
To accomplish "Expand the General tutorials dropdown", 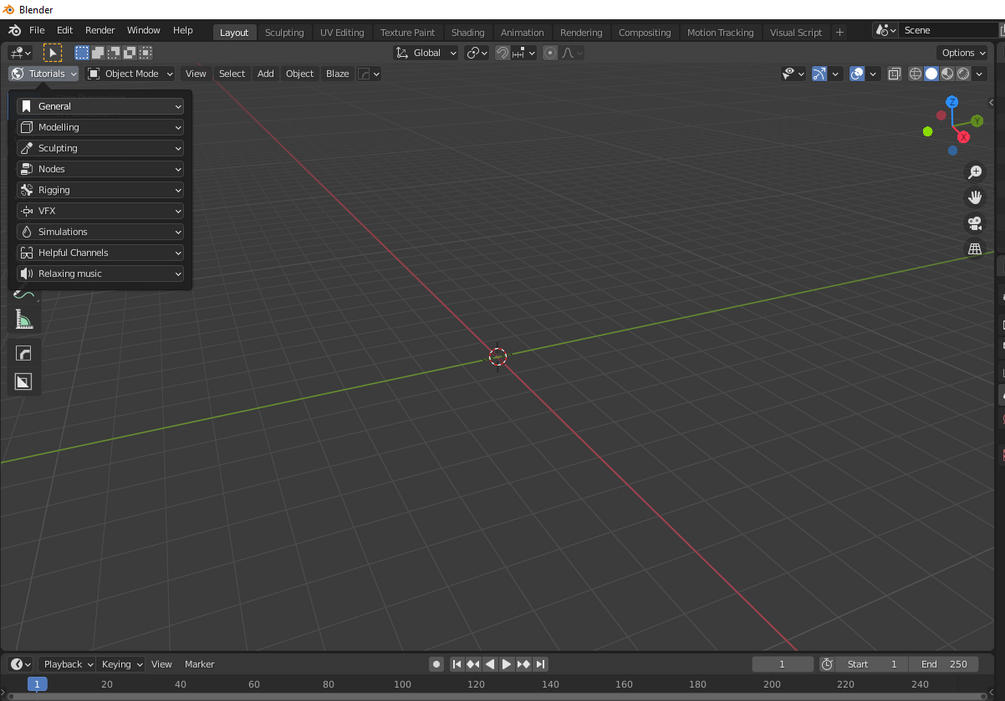I will (x=100, y=106).
